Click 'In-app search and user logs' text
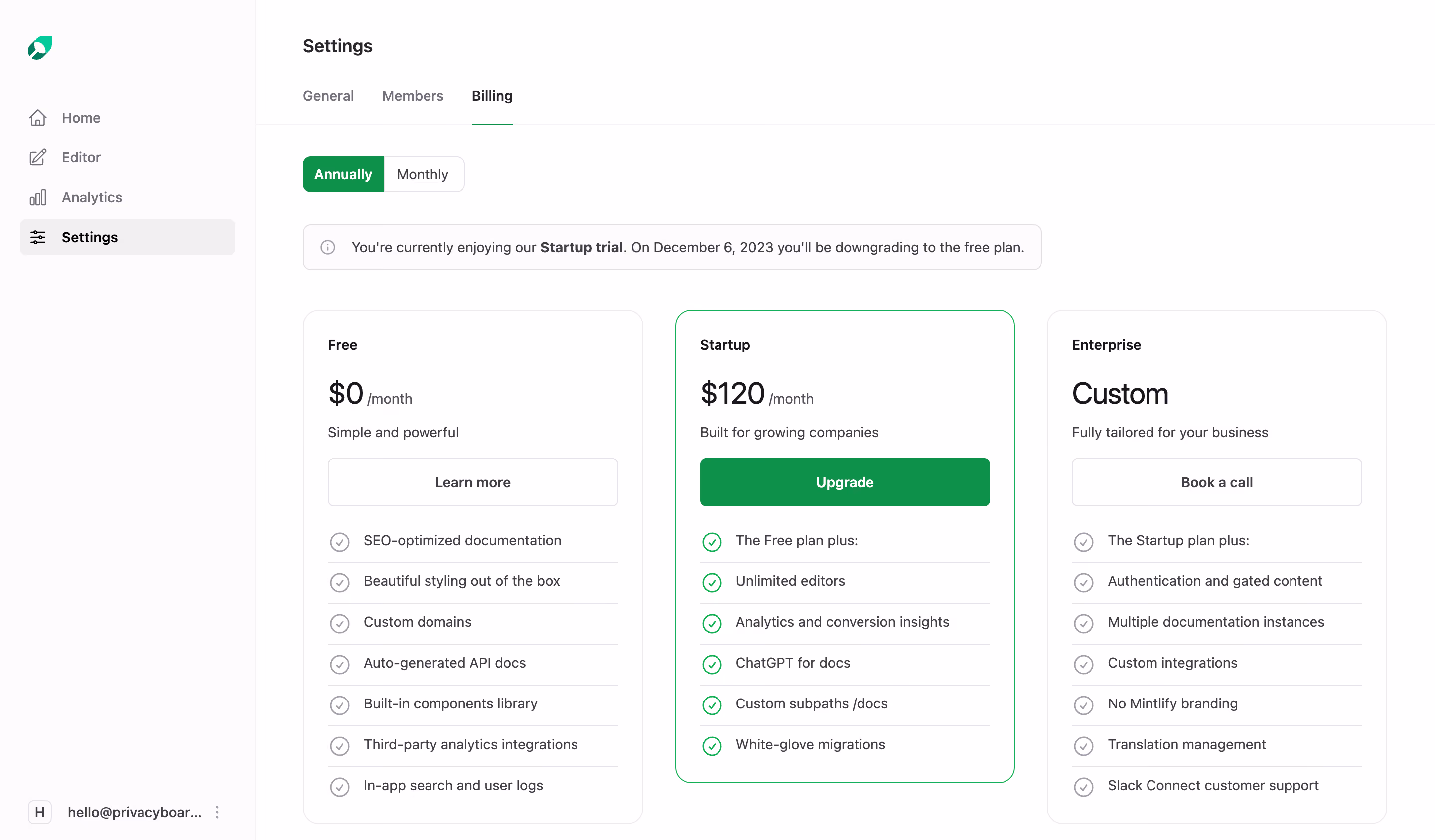The image size is (1435, 840). tap(453, 785)
